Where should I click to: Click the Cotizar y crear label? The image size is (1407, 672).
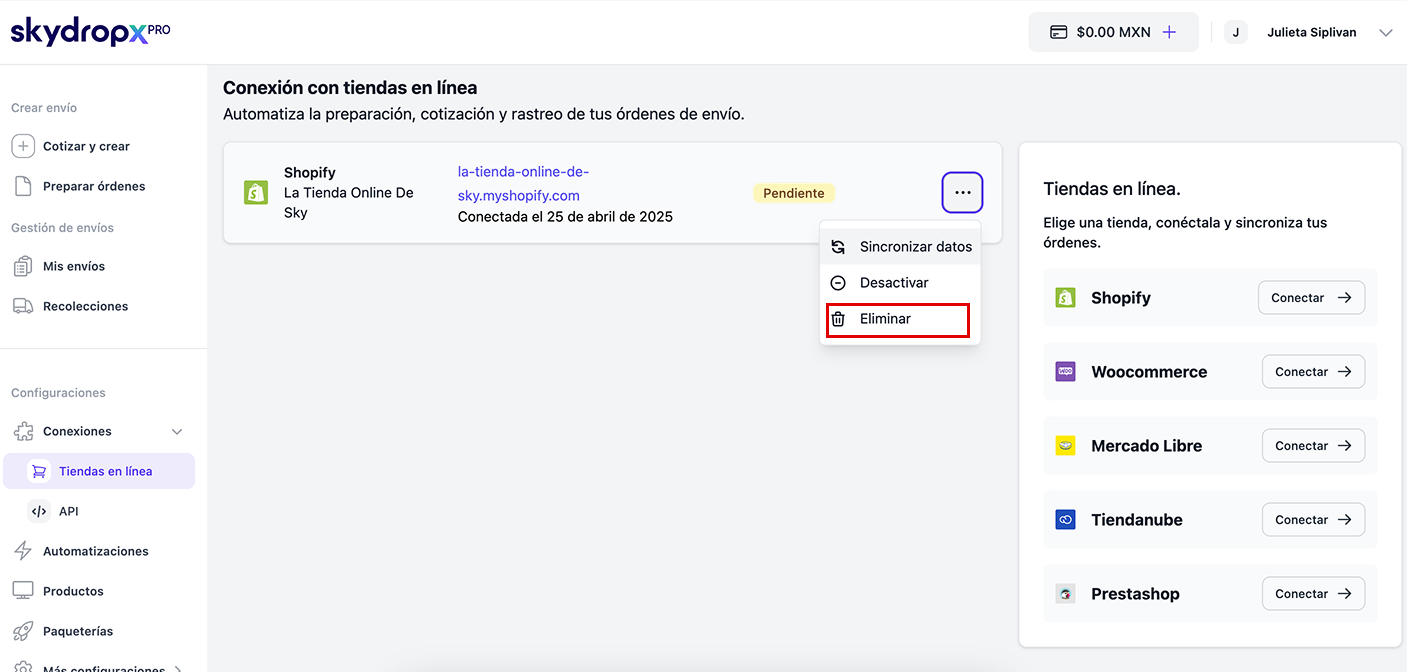[86, 146]
